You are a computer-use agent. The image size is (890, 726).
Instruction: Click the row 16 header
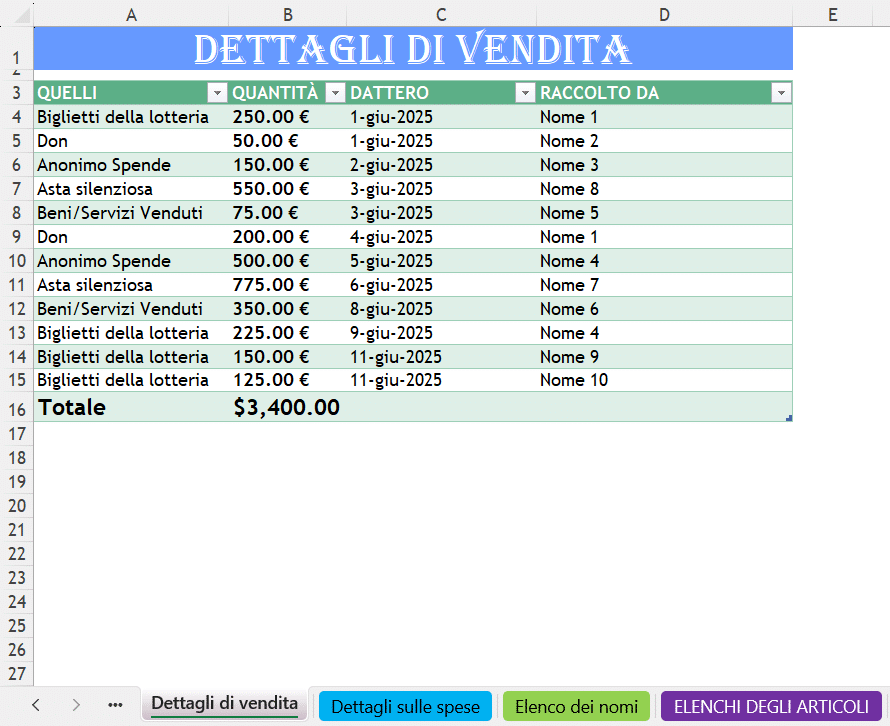[x=16, y=407]
